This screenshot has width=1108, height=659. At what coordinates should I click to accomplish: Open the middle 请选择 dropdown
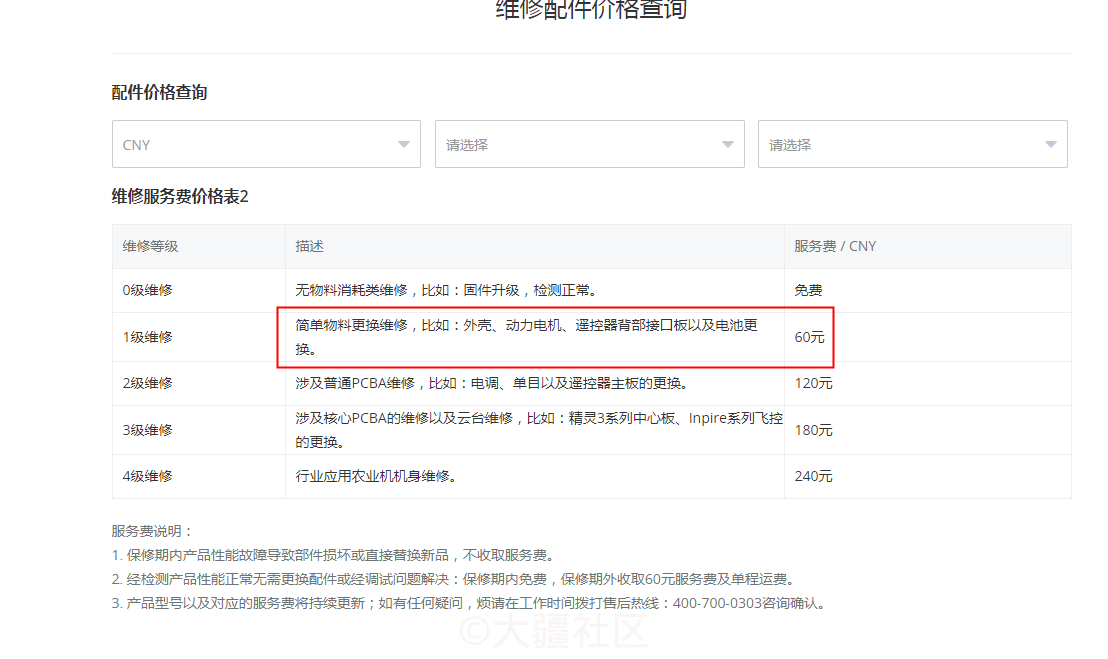point(589,144)
